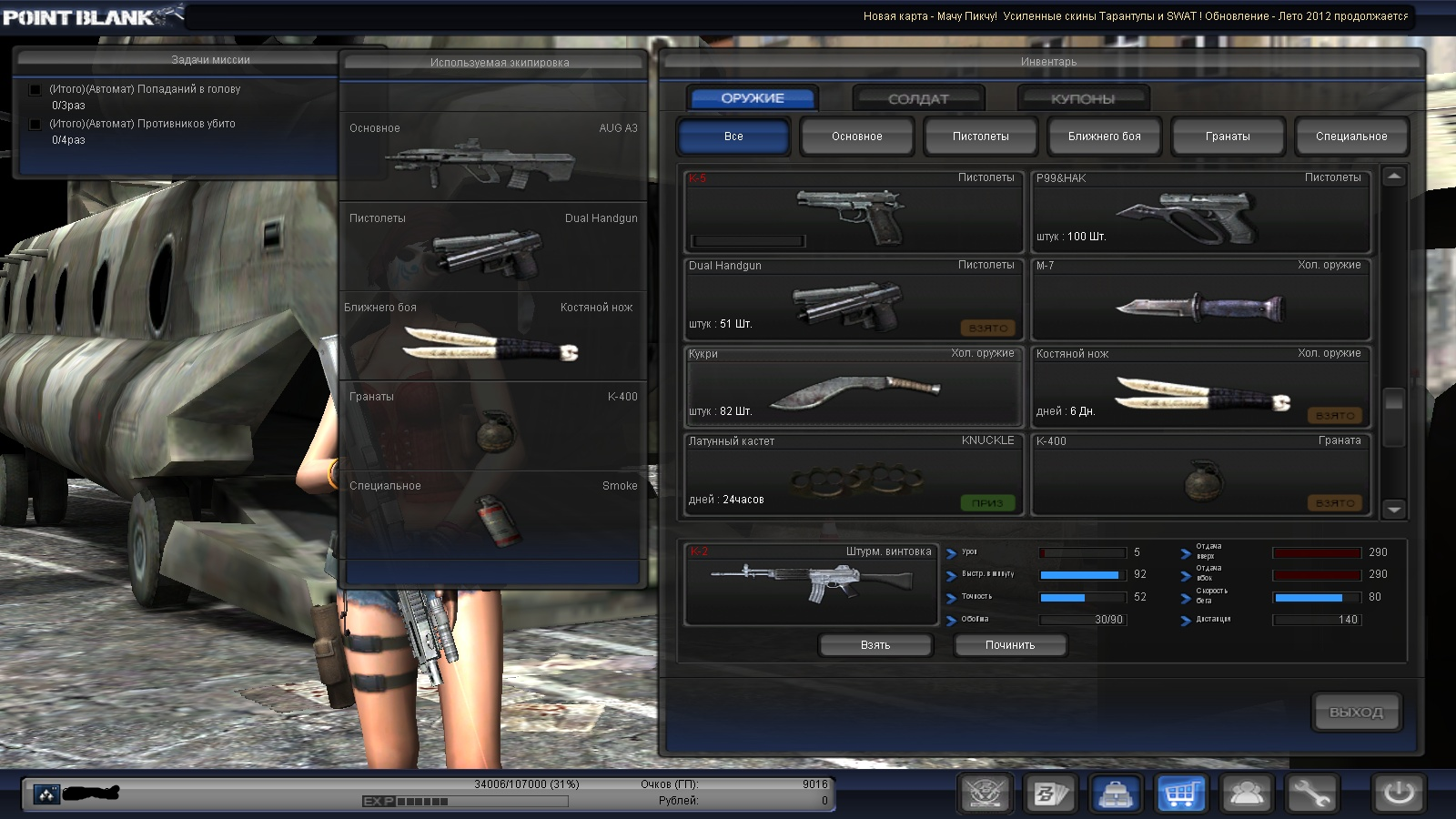This screenshot has height=819, width=1456.
Task: Click the K-5 durability bar
Action: 748,241
